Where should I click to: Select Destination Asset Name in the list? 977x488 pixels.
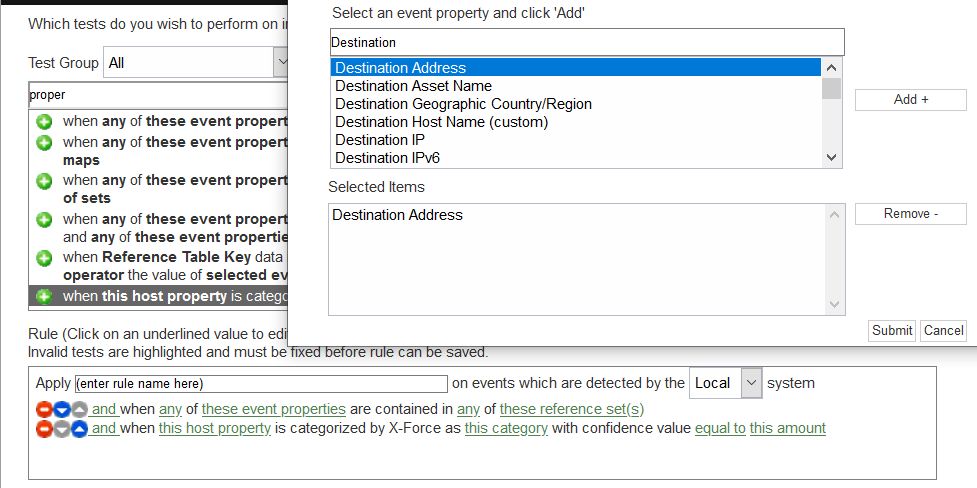coord(413,86)
